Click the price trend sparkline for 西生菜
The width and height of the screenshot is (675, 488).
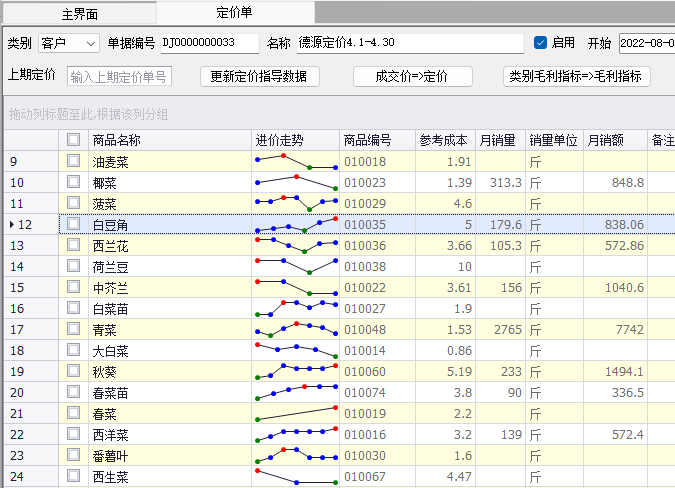(296, 476)
